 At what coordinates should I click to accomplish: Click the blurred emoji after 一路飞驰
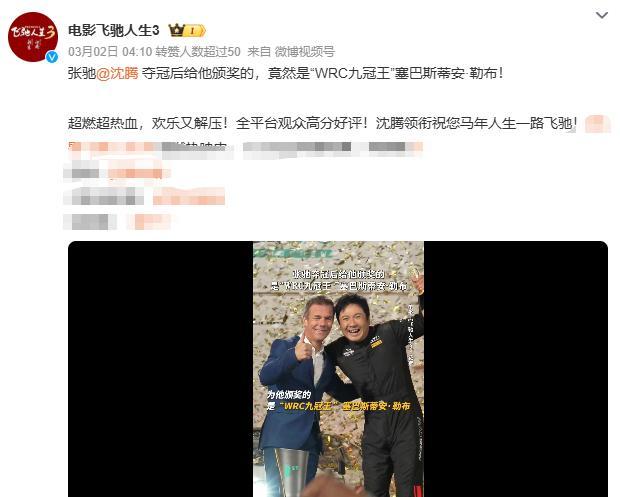click(597, 124)
